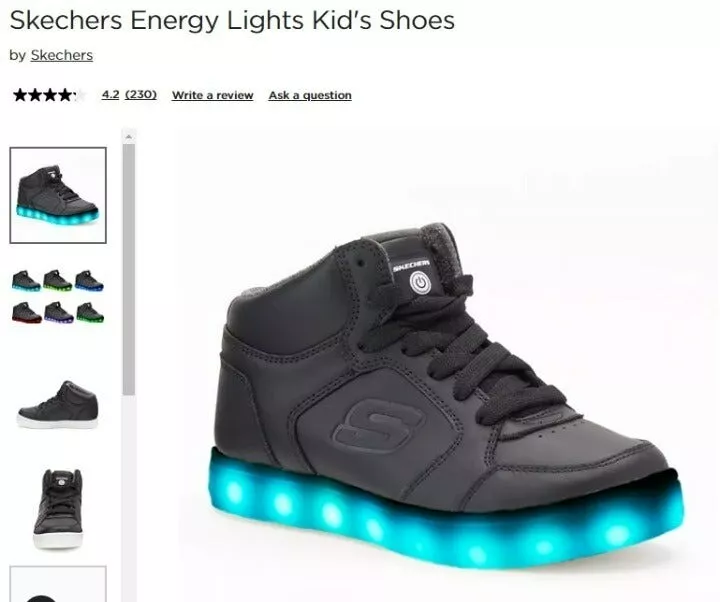Click the thumbnail list scrollbar handle
This screenshot has height=602, width=720.
(x=129, y=270)
